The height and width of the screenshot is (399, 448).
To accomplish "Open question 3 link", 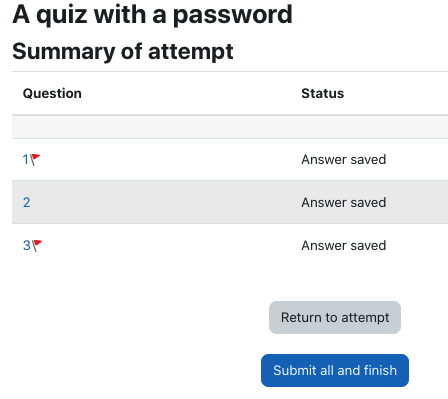I will (27, 246).
